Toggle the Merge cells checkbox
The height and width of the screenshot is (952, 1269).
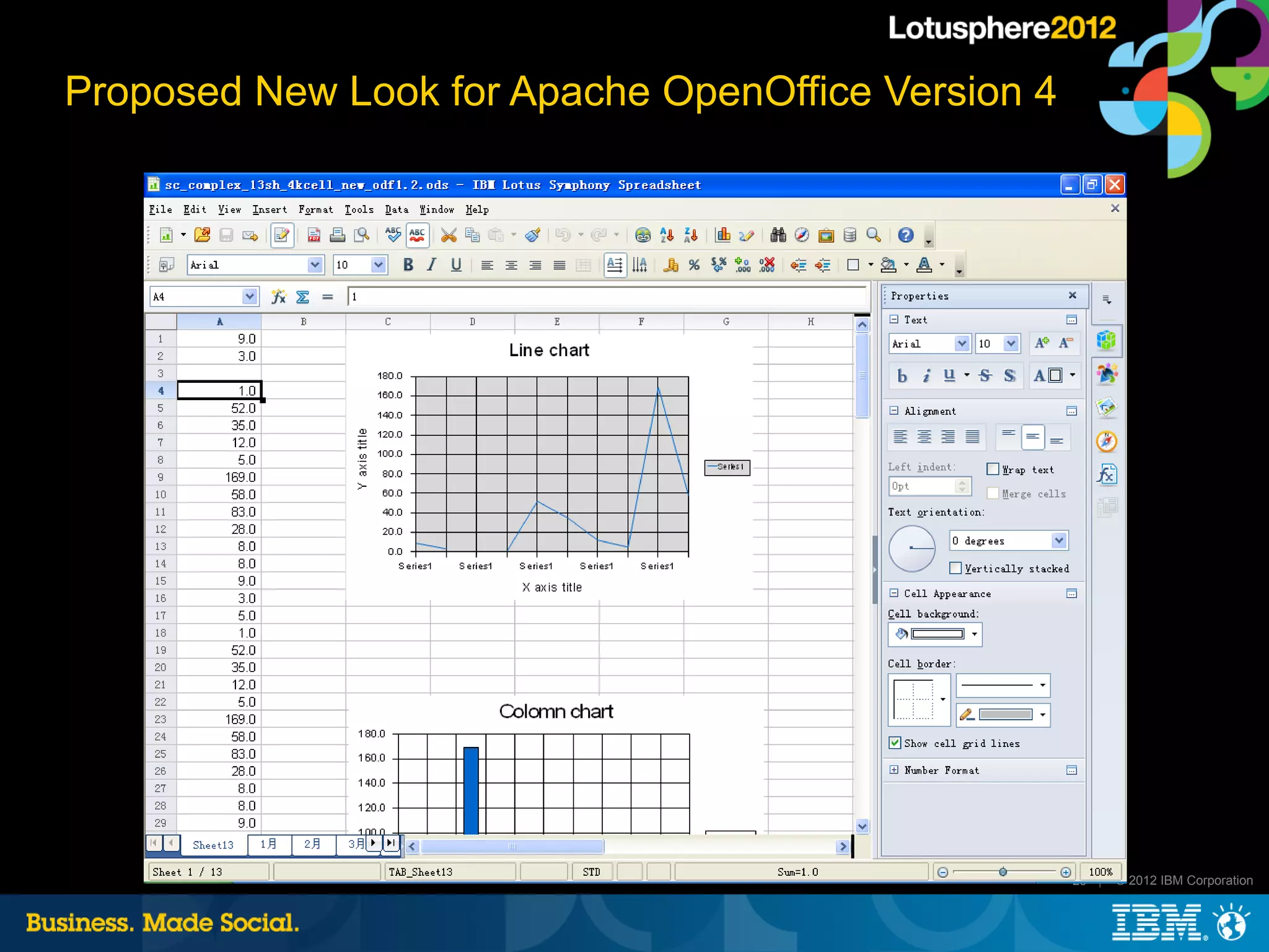(x=993, y=493)
